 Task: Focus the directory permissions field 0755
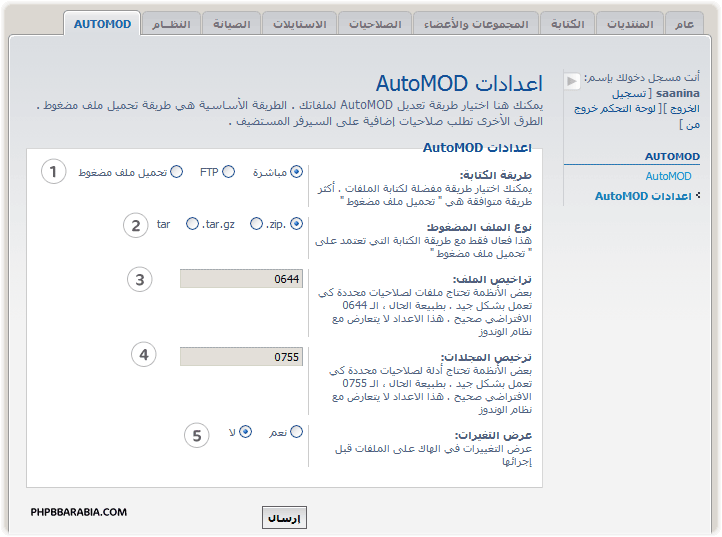pyautogui.click(x=241, y=356)
